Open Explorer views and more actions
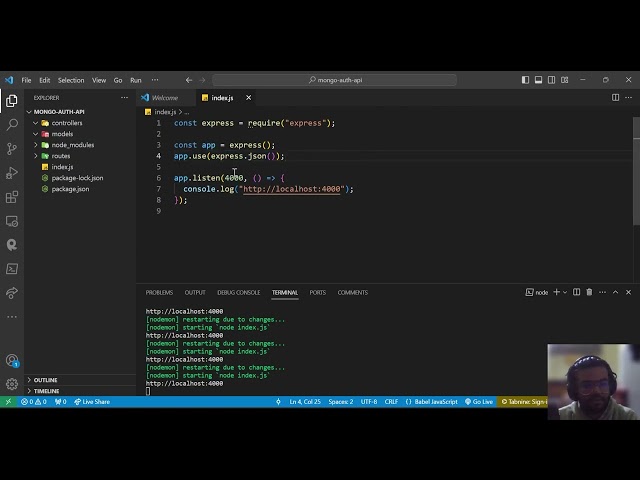Screen dimensions: 640x480 point(124,98)
